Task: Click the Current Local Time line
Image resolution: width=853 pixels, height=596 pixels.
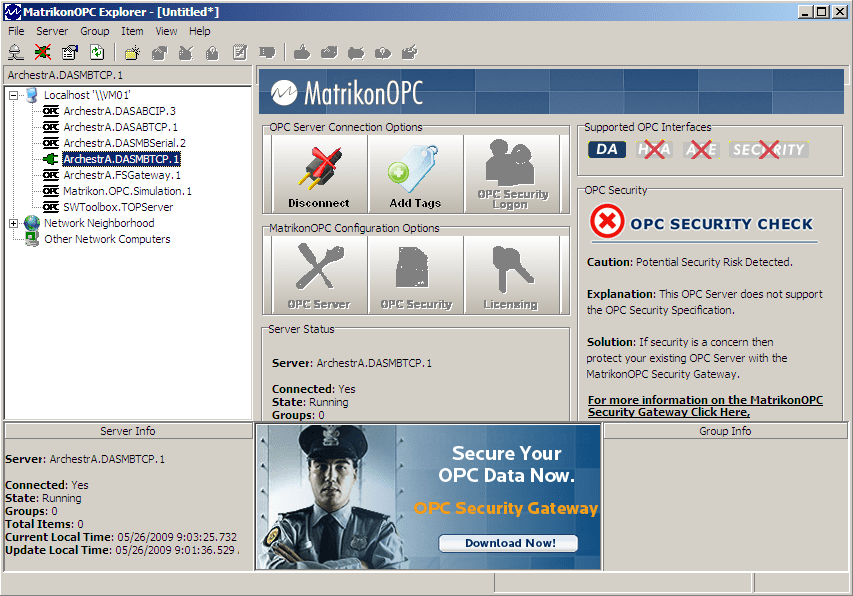Action: pyautogui.click(x=121, y=537)
